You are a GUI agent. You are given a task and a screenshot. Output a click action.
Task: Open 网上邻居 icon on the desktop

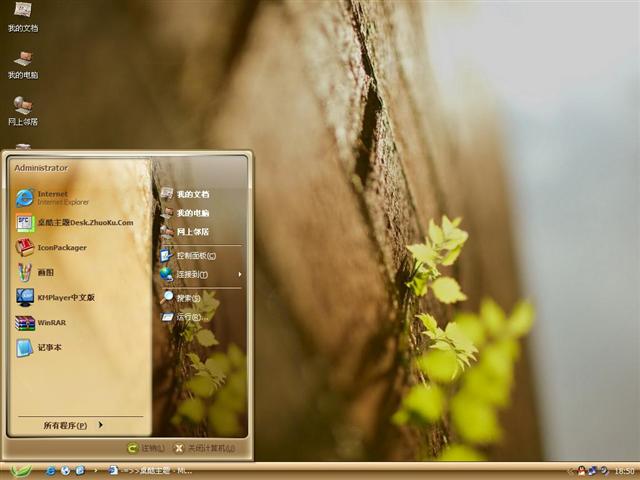coord(23,111)
